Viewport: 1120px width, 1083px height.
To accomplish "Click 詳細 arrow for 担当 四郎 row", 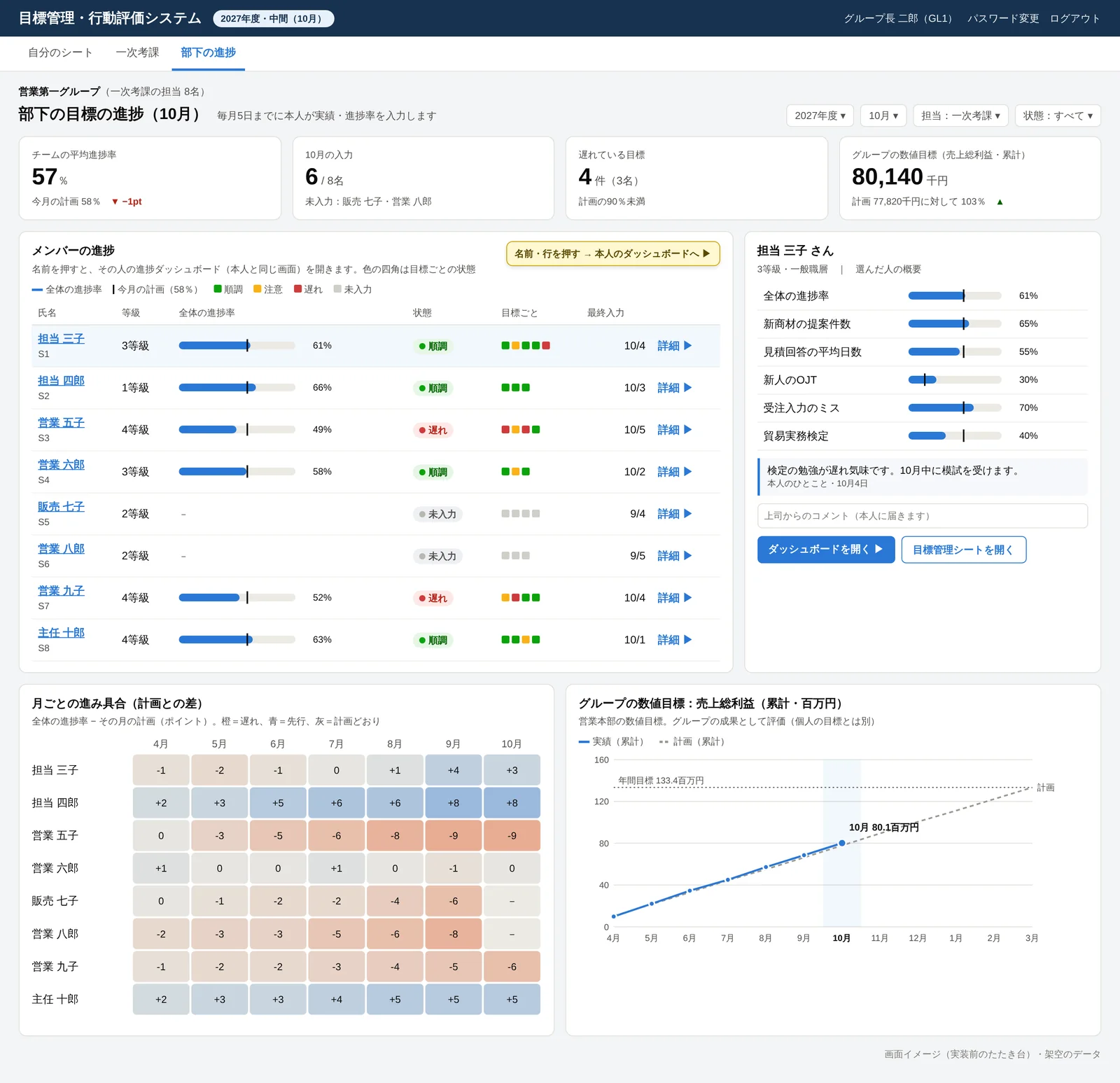I will [x=675, y=388].
